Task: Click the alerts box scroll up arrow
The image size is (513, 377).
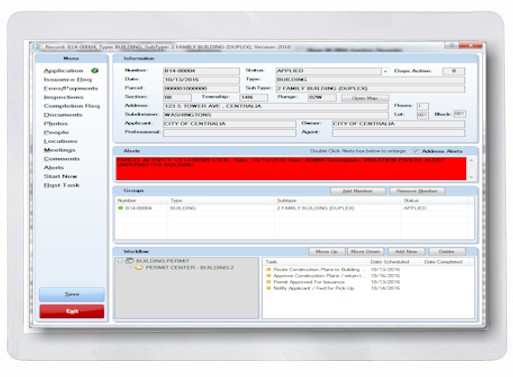Action: coord(471,160)
